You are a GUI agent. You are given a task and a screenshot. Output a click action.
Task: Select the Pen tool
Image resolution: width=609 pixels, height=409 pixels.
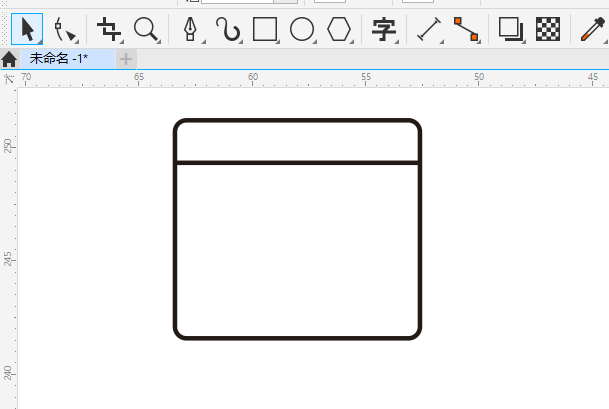tap(190, 29)
